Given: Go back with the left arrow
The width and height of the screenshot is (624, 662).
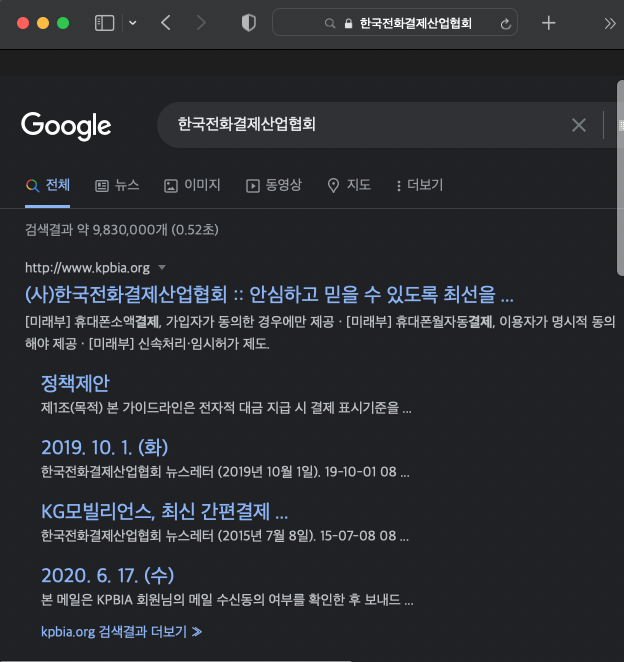Looking at the screenshot, I should (166, 23).
